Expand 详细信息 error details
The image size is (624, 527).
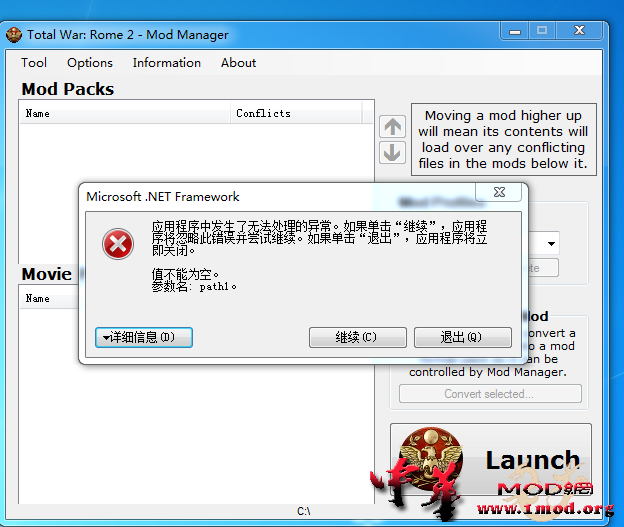(144, 337)
